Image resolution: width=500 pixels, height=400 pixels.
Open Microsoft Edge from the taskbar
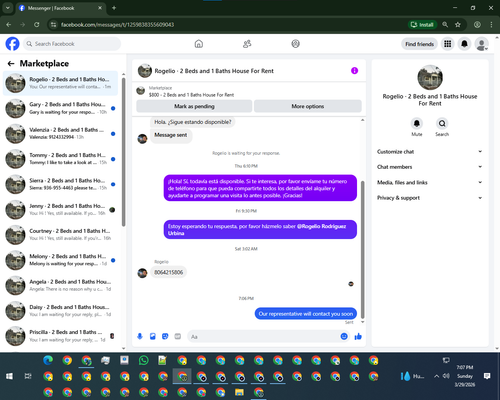48,360
